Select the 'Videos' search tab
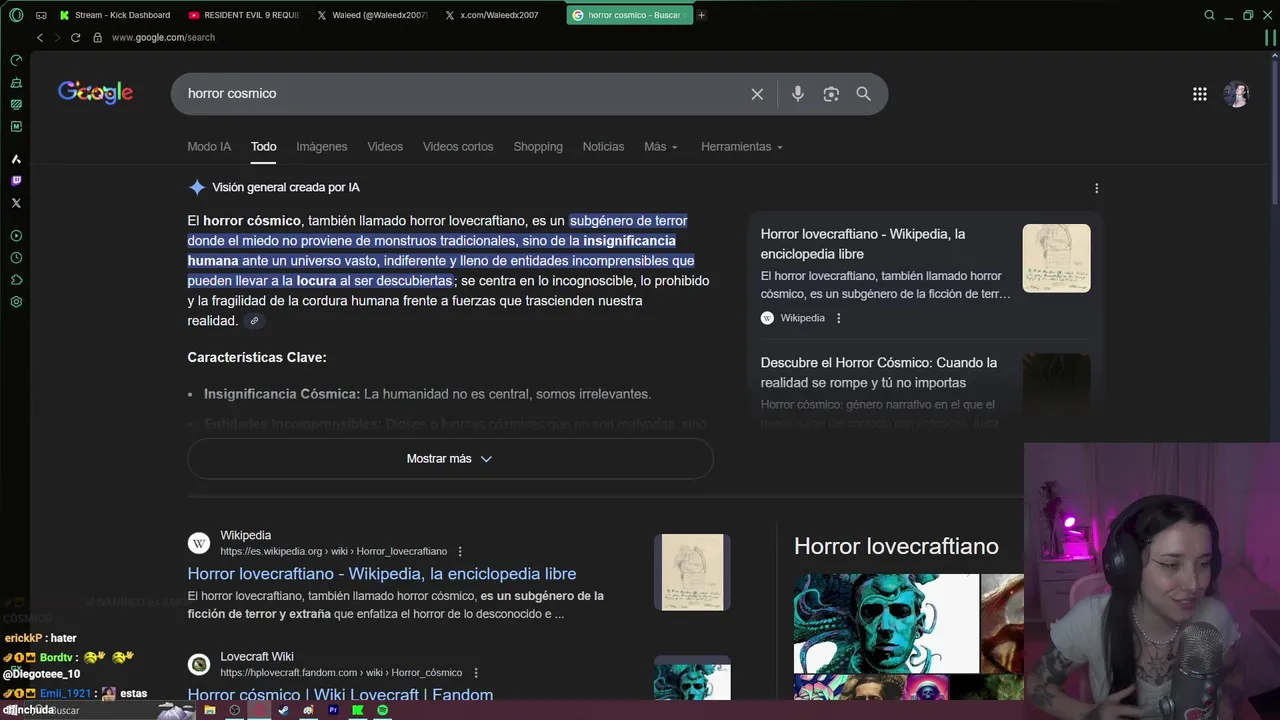Viewport: 1280px width, 720px height. (385, 147)
